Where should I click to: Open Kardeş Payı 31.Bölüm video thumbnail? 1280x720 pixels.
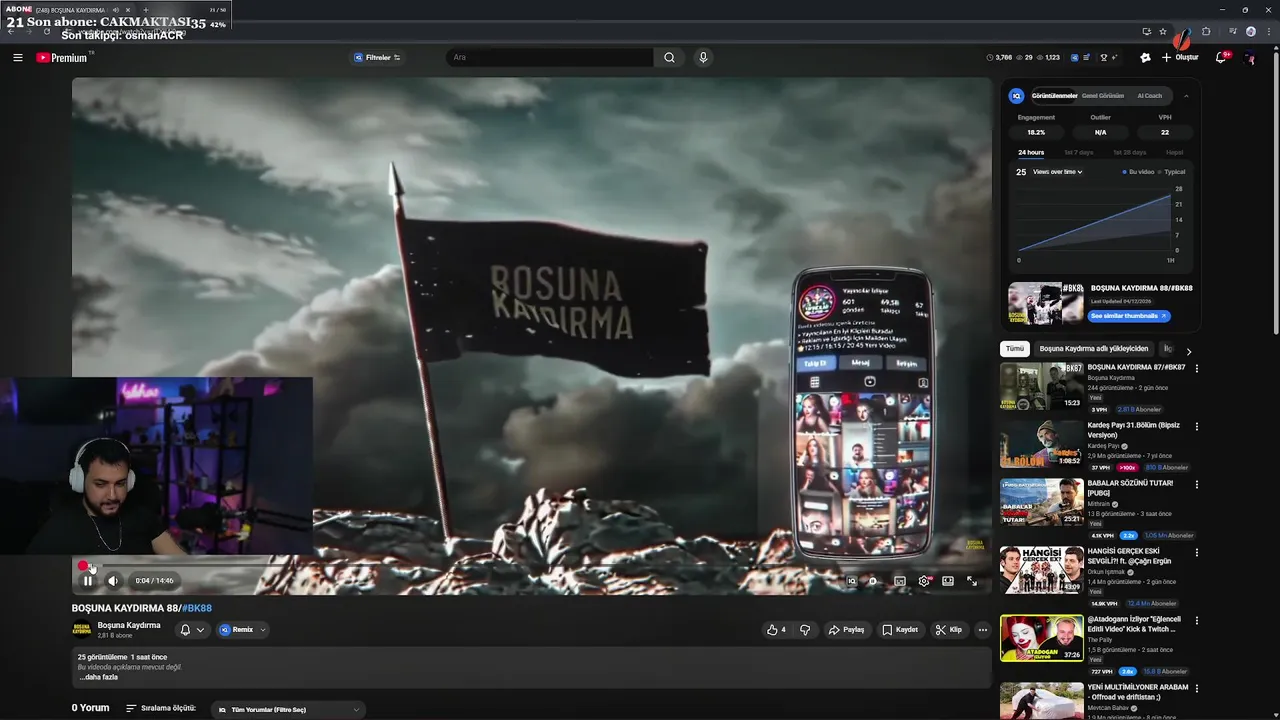[x=1042, y=444]
